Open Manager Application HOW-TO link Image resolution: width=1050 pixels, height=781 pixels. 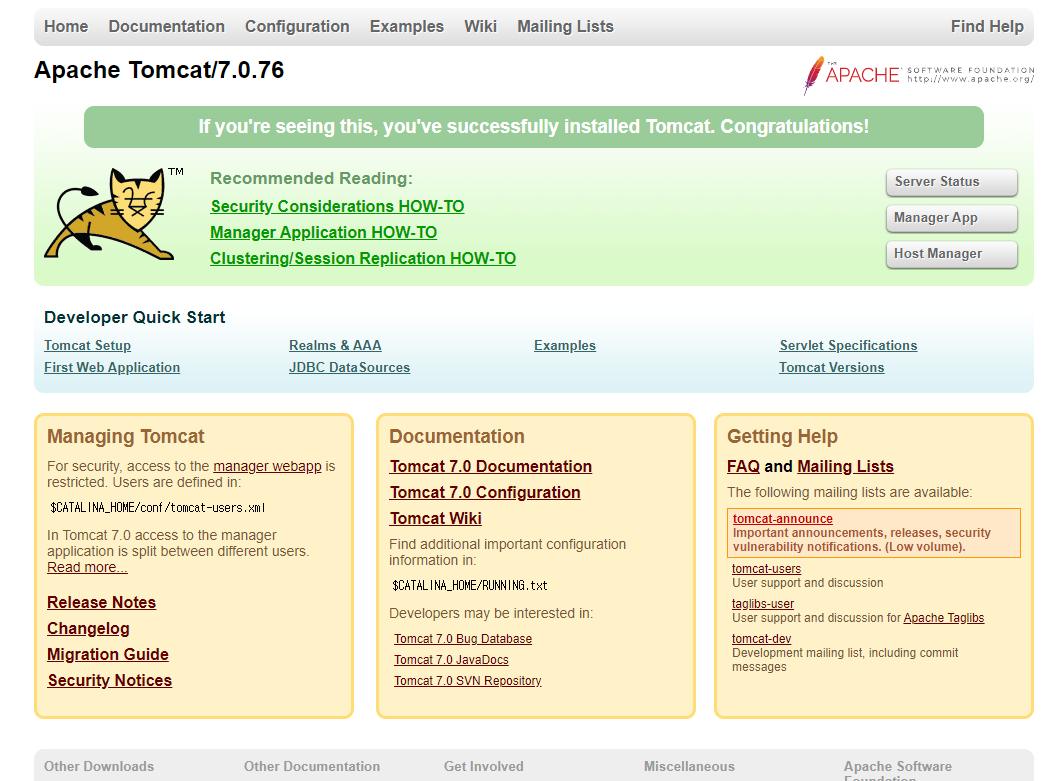pyautogui.click(x=323, y=232)
